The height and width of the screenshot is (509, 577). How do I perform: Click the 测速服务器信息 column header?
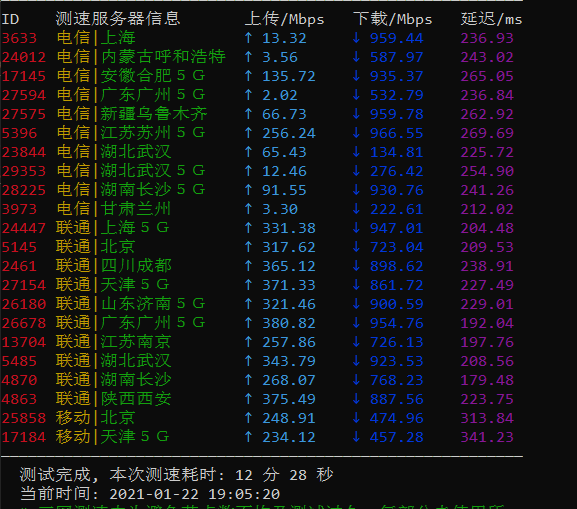(118, 19)
